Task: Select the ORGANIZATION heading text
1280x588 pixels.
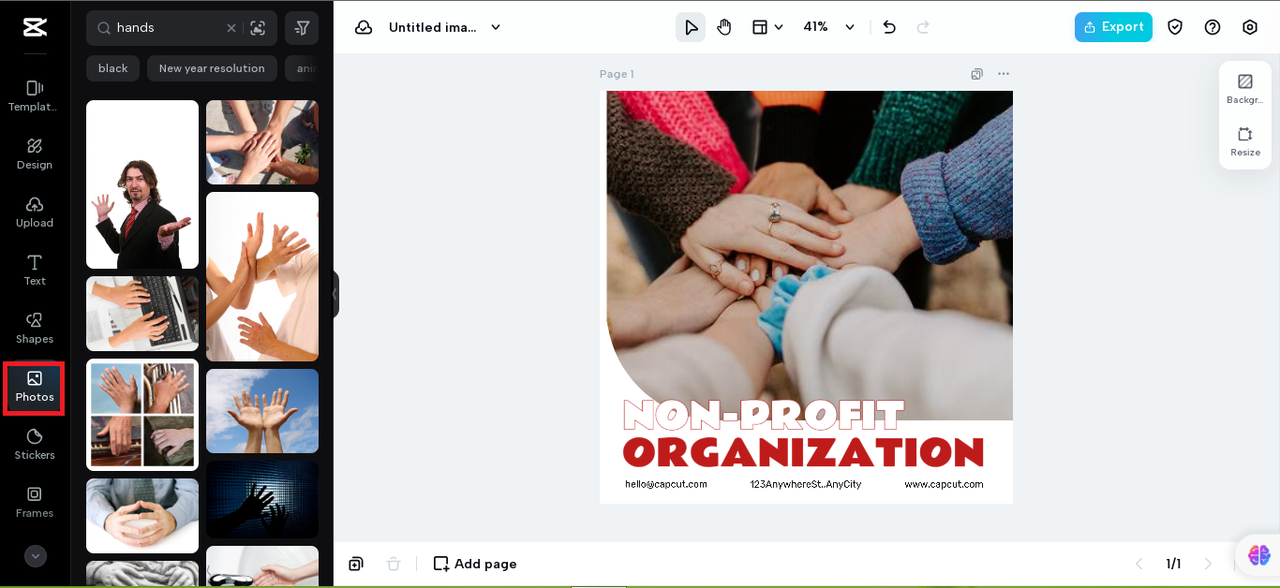Action: coord(803,452)
